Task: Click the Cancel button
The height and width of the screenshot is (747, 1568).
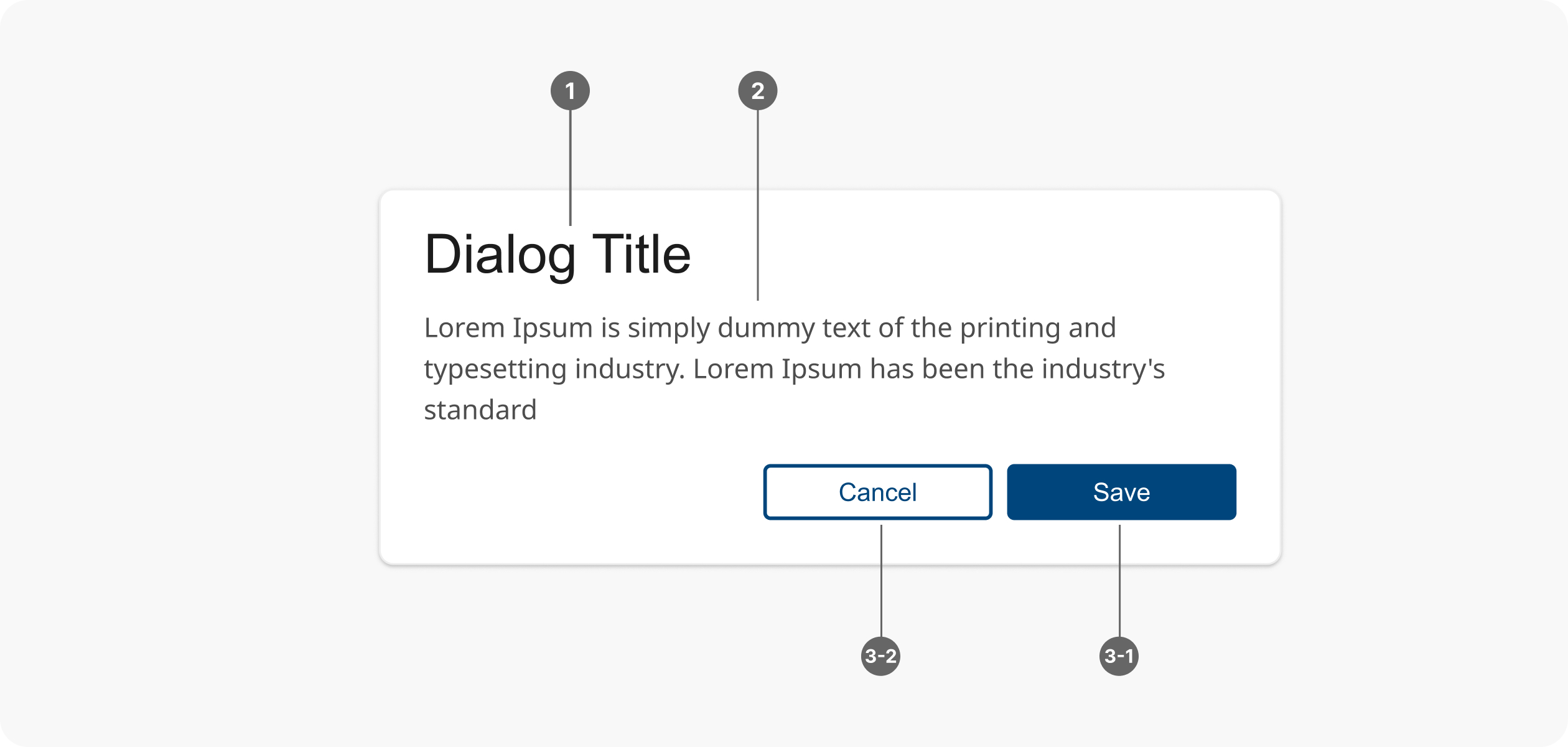Action: [877, 492]
